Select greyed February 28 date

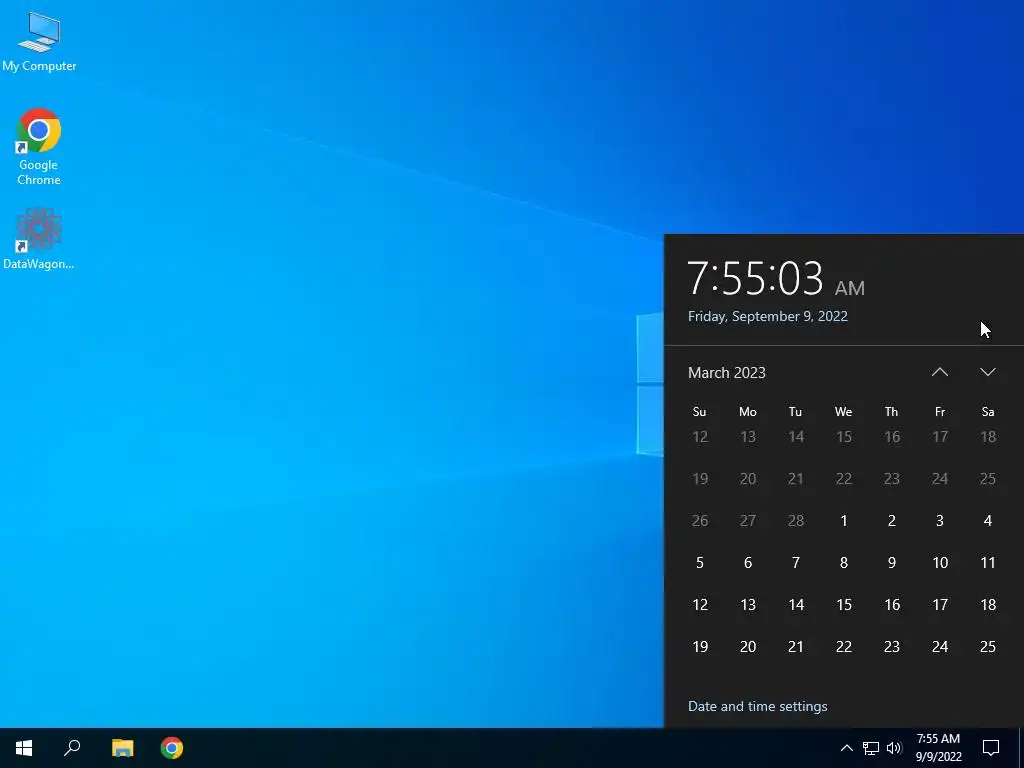[795, 520]
